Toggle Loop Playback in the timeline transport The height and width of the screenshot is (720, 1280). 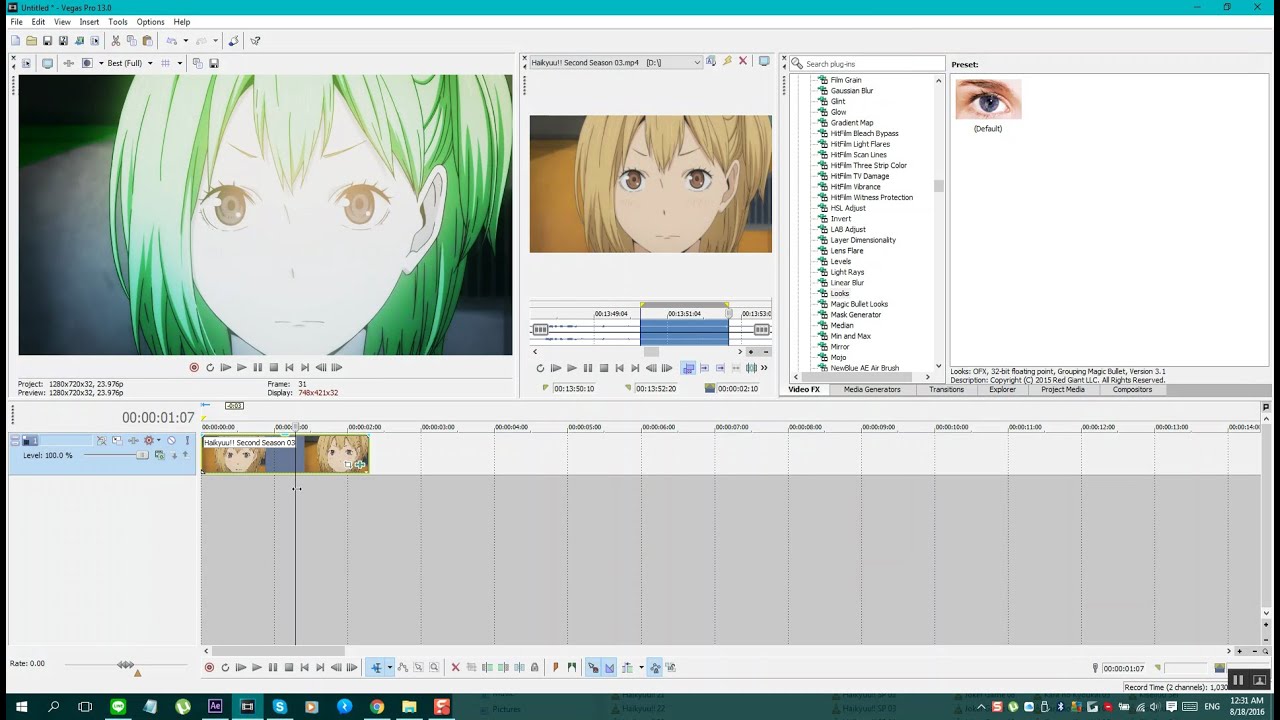(225, 667)
